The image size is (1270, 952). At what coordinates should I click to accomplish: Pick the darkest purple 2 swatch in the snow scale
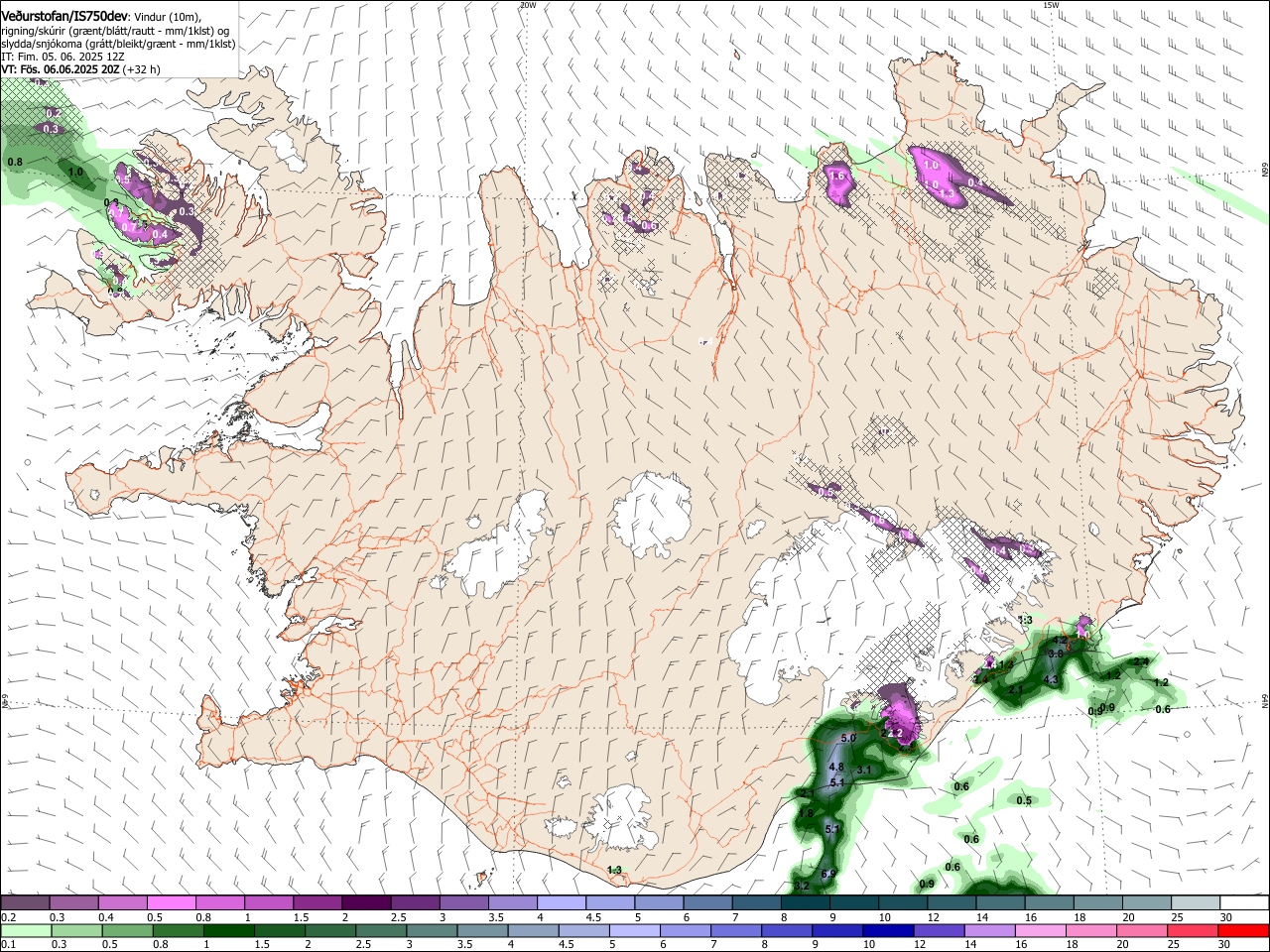click(365, 902)
